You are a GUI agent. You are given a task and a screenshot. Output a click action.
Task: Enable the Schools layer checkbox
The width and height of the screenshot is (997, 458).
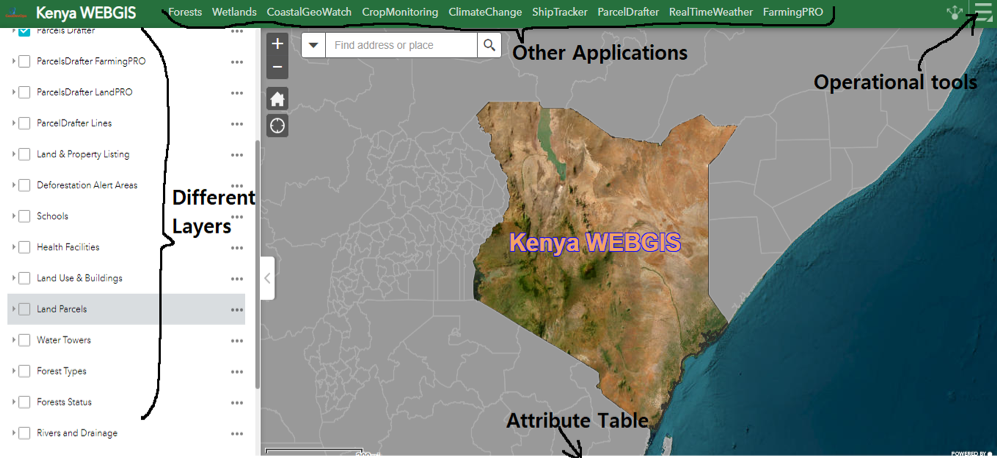click(x=24, y=216)
